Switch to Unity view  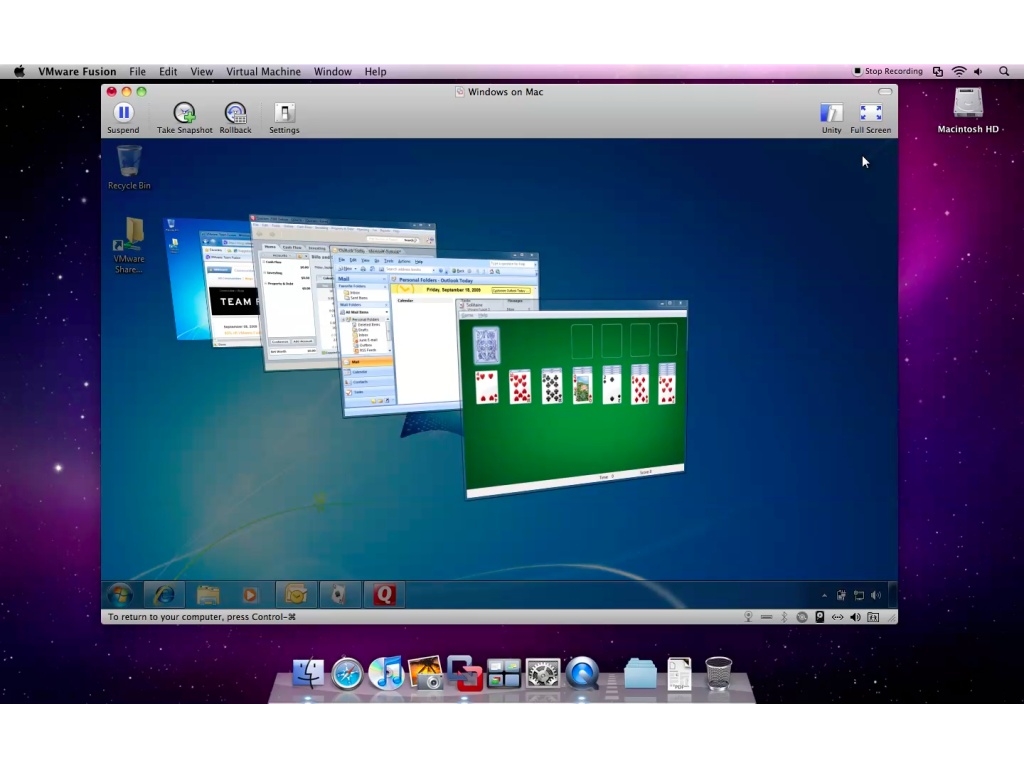point(831,118)
